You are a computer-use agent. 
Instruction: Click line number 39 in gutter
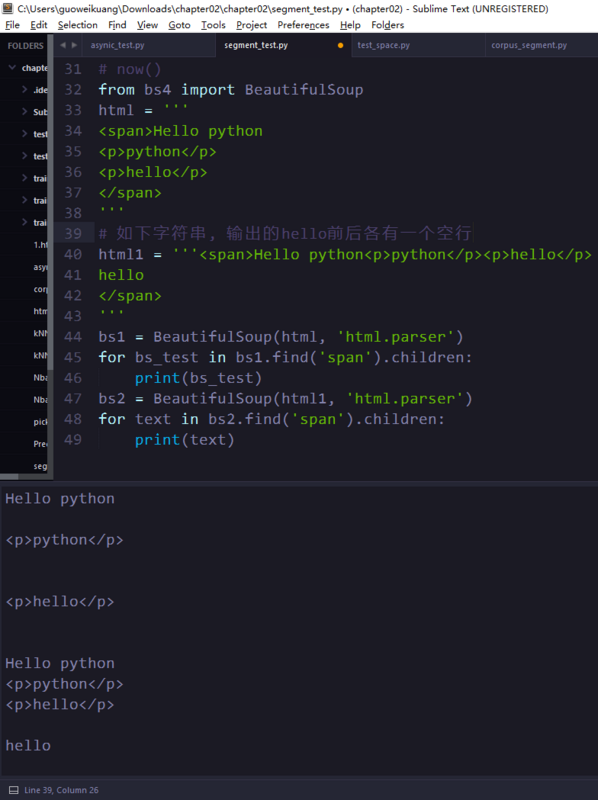(73, 234)
